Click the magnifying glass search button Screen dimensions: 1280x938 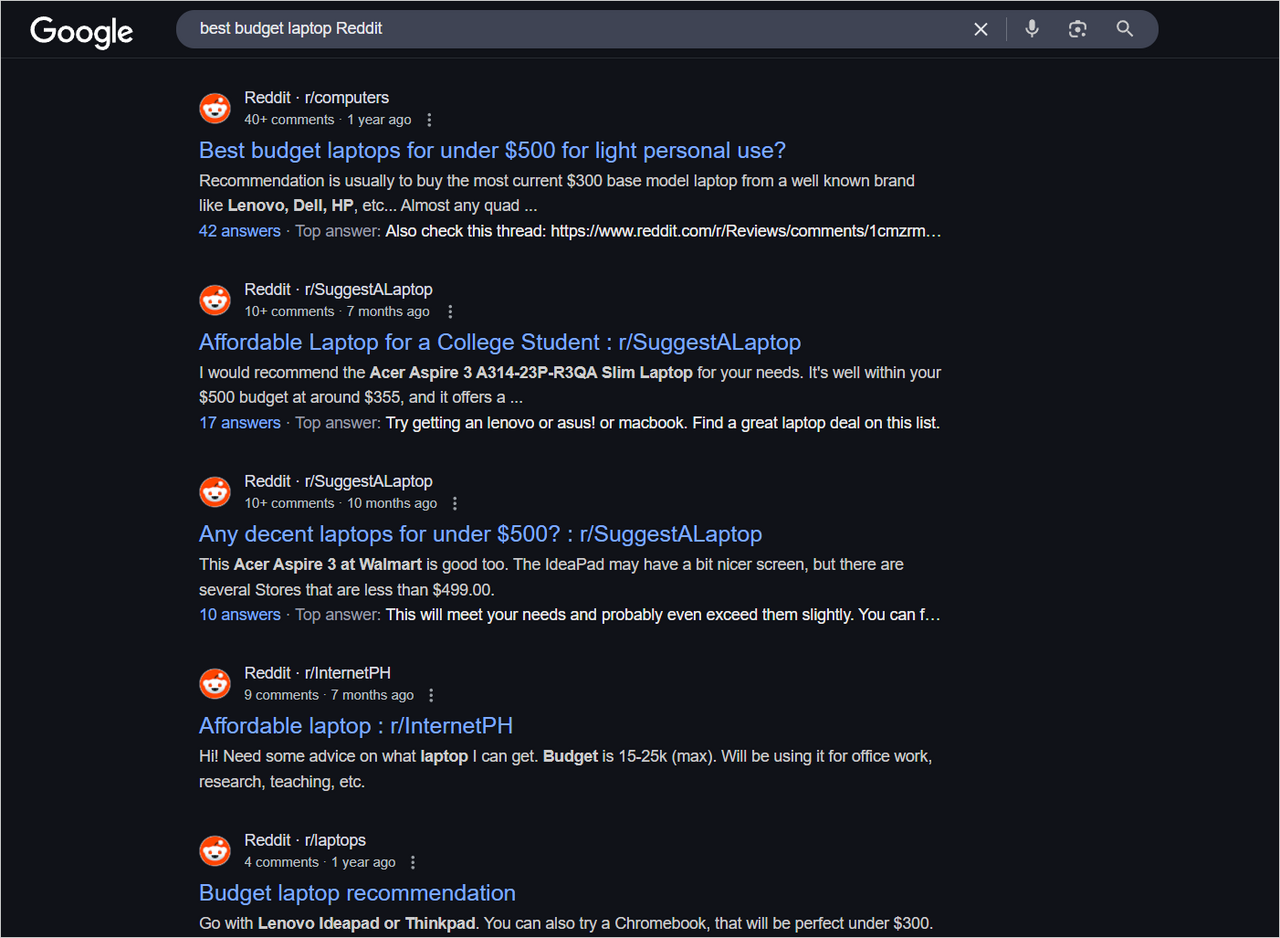click(1125, 29)
